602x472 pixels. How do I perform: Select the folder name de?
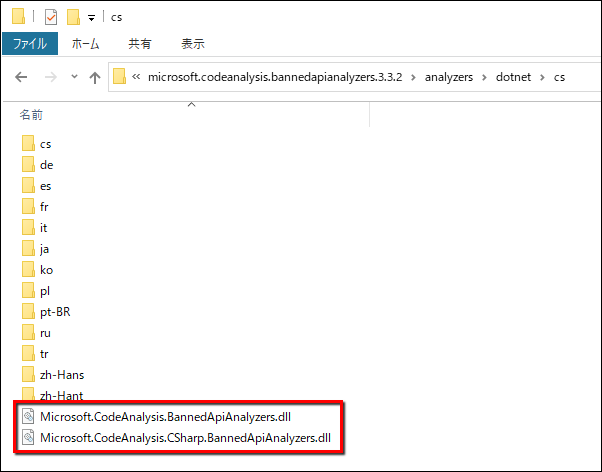46,165
